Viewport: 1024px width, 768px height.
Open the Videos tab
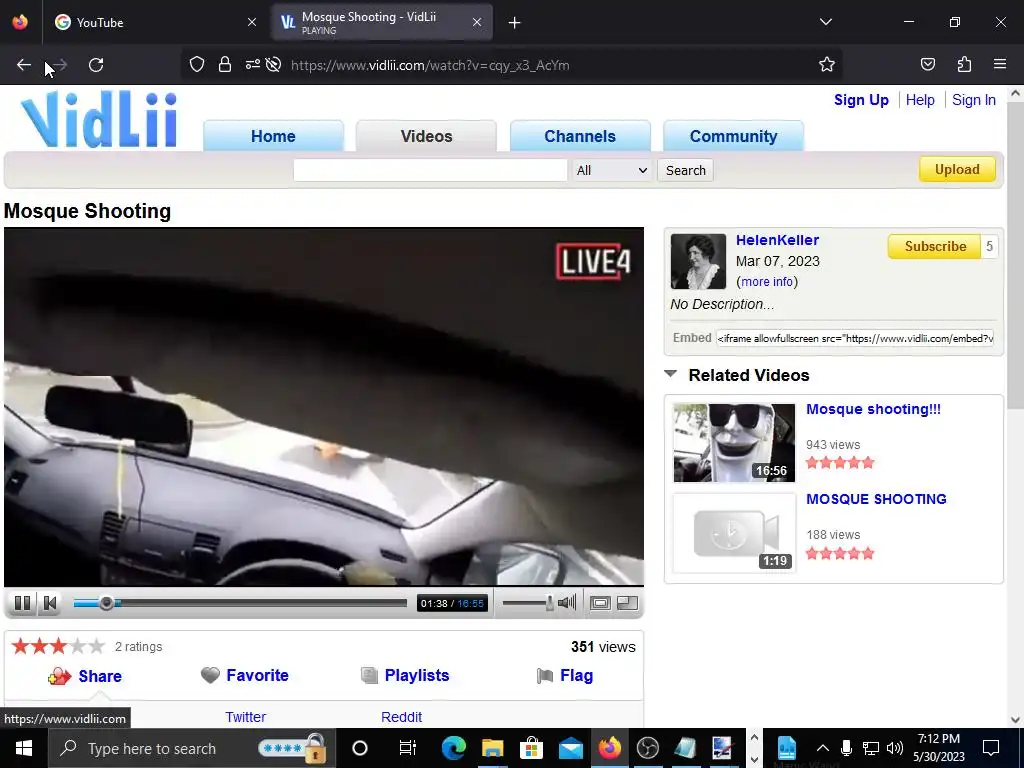[426, 136]
